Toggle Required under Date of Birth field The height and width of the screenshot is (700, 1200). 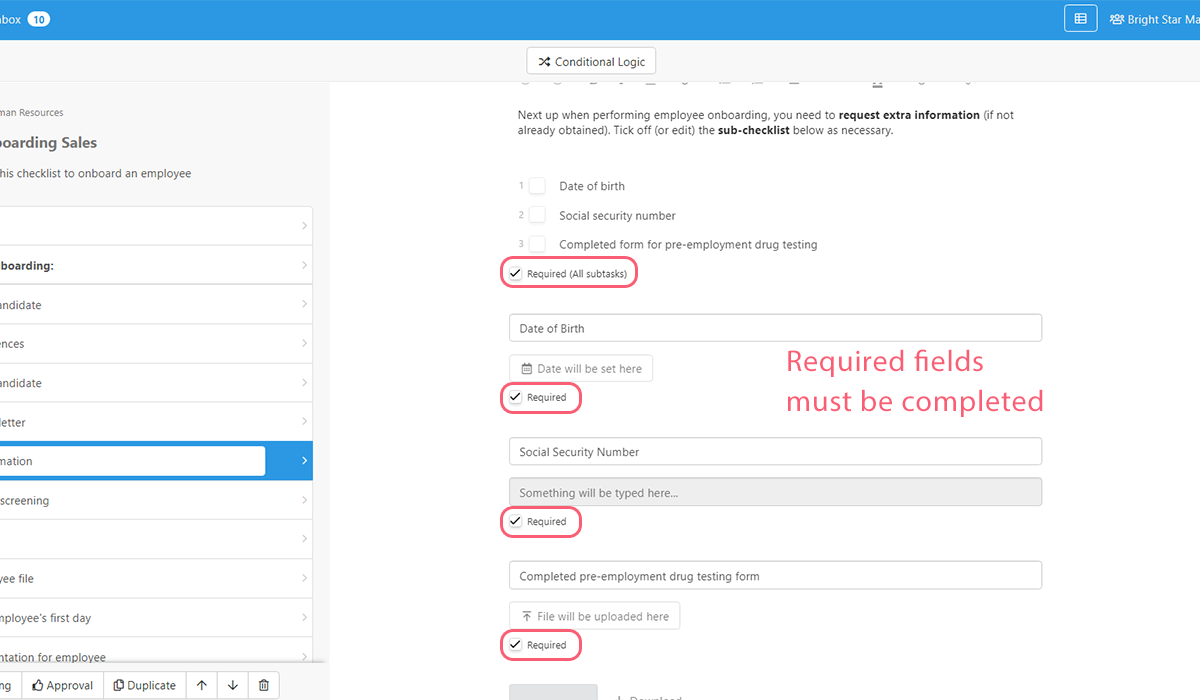pos(515,397)
